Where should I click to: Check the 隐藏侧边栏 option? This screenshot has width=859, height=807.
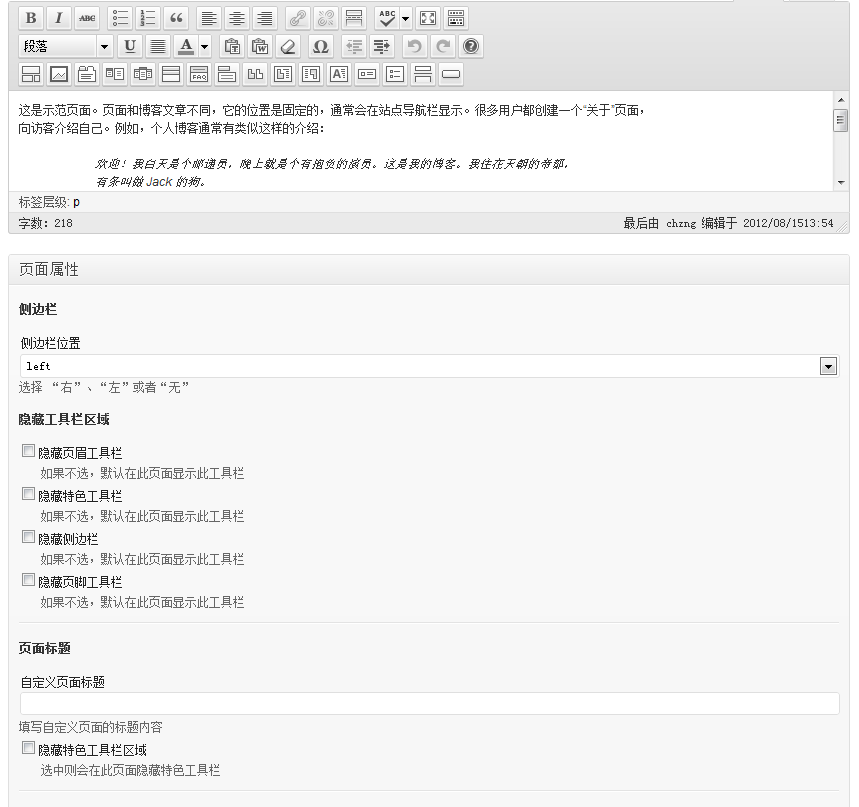coord(28,536)
